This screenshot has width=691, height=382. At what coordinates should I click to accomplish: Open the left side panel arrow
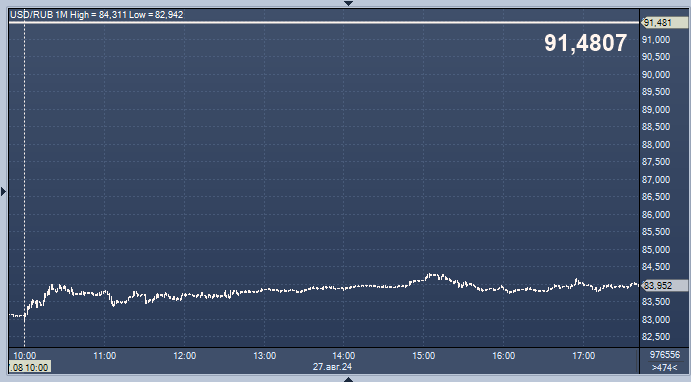4,191
